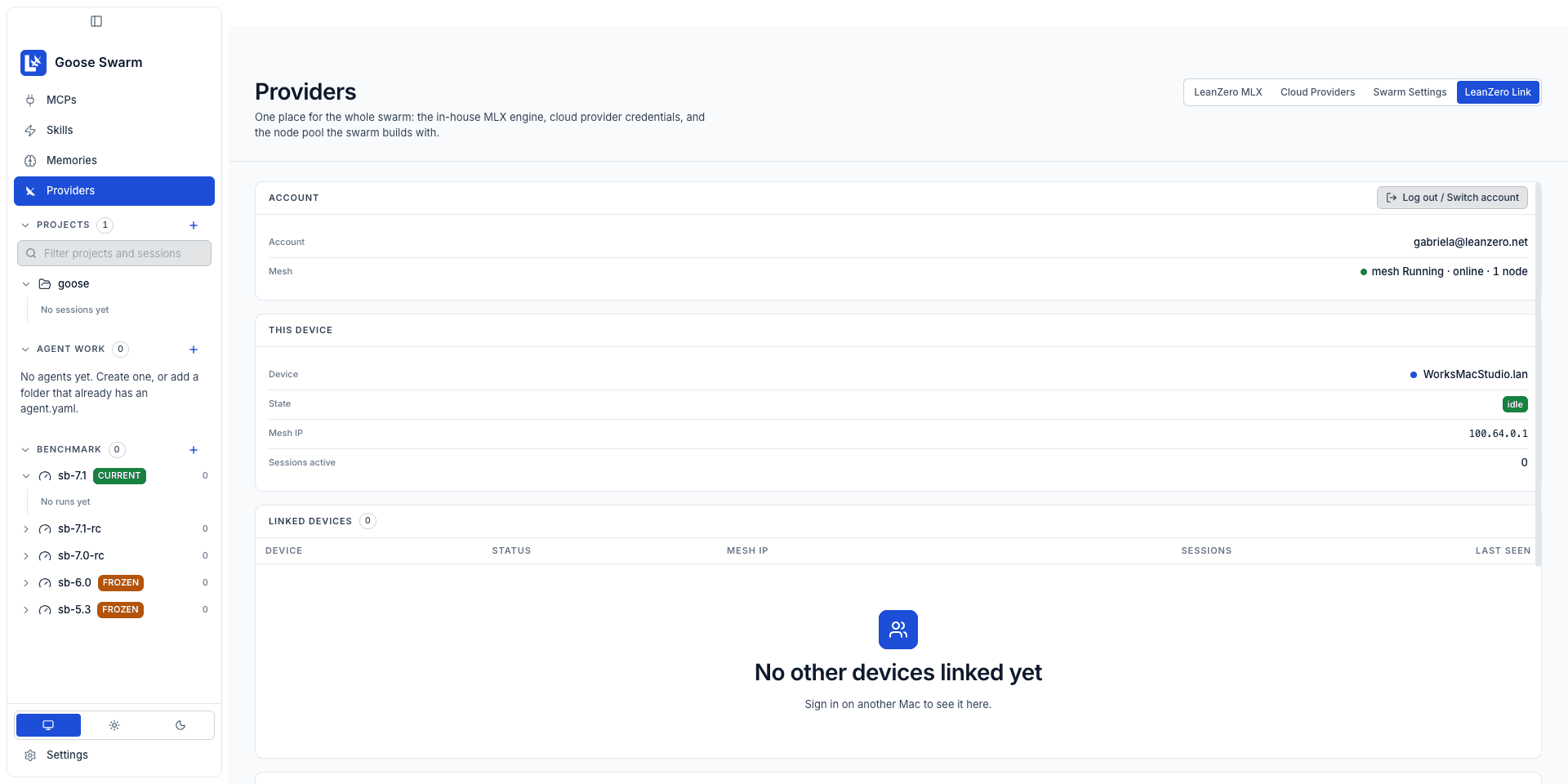This screenshot has width=1568, height=784.
Task: Click the gauge icon next to sb-6.0
Action: pos(45,583)
